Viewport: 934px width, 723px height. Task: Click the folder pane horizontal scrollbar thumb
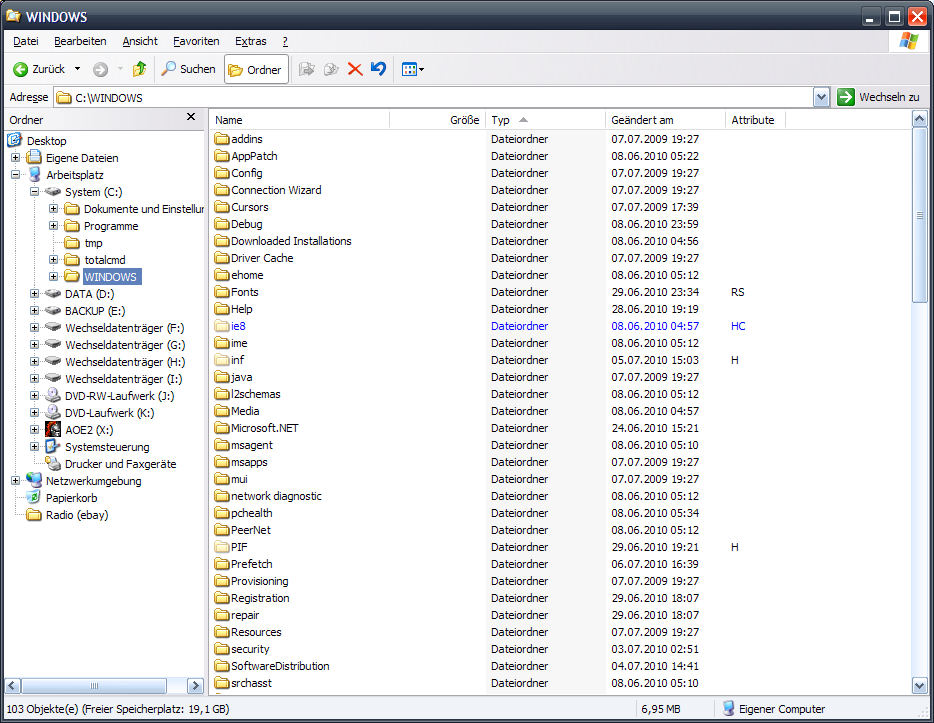[94, 685]
